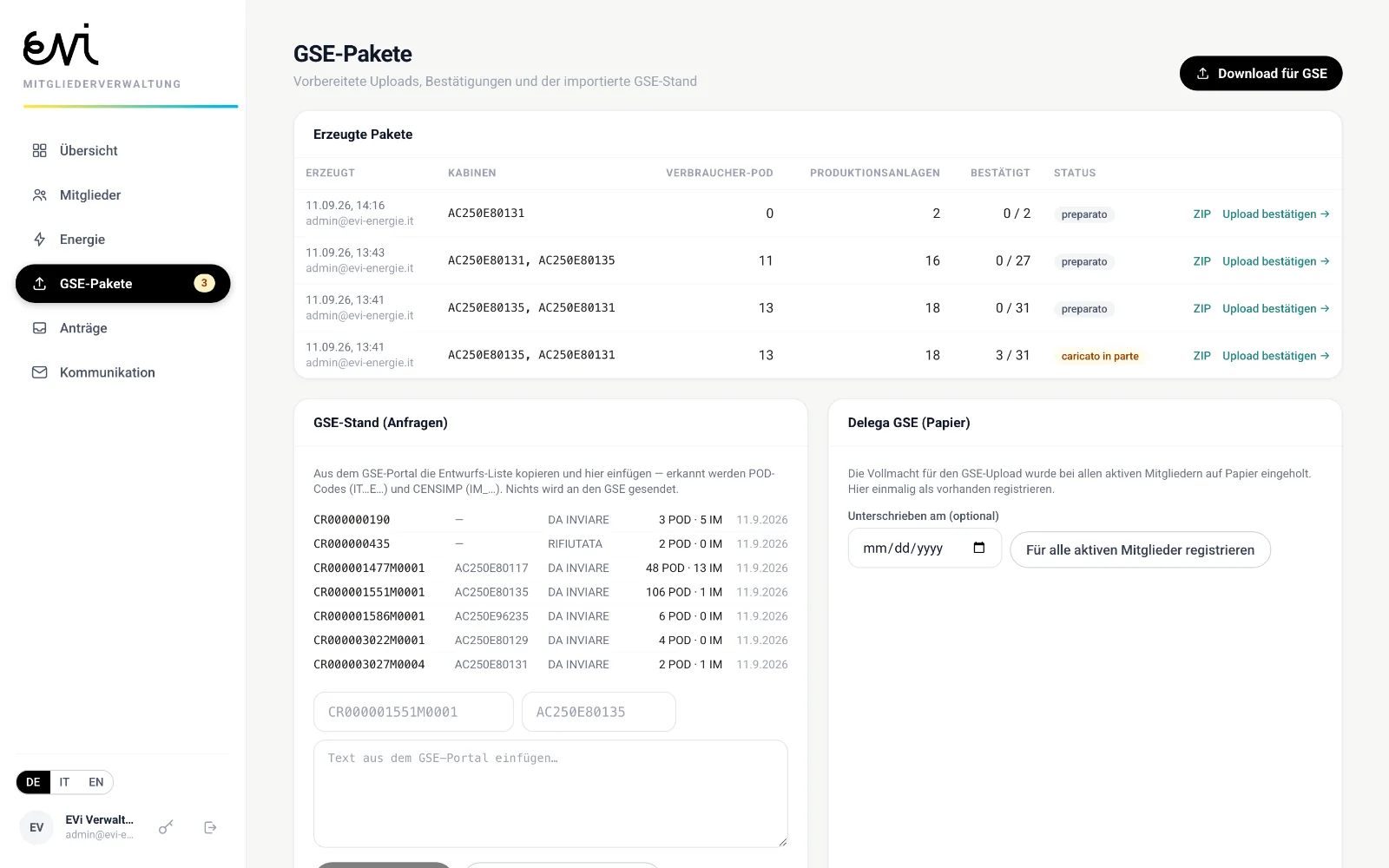The image size is (1389, 868).
Task: Focus the Unterschrieben am date field
Action: (x=925, y=549)
